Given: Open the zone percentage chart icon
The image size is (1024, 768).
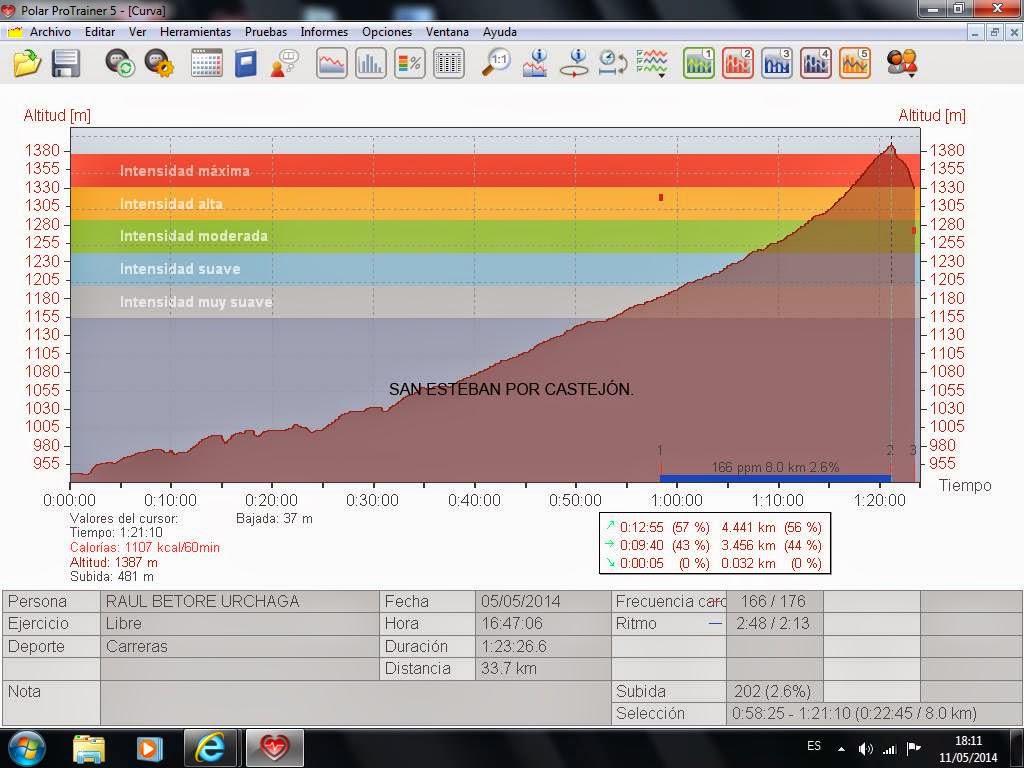Looking at the screenshot, I should pos(409,63).
